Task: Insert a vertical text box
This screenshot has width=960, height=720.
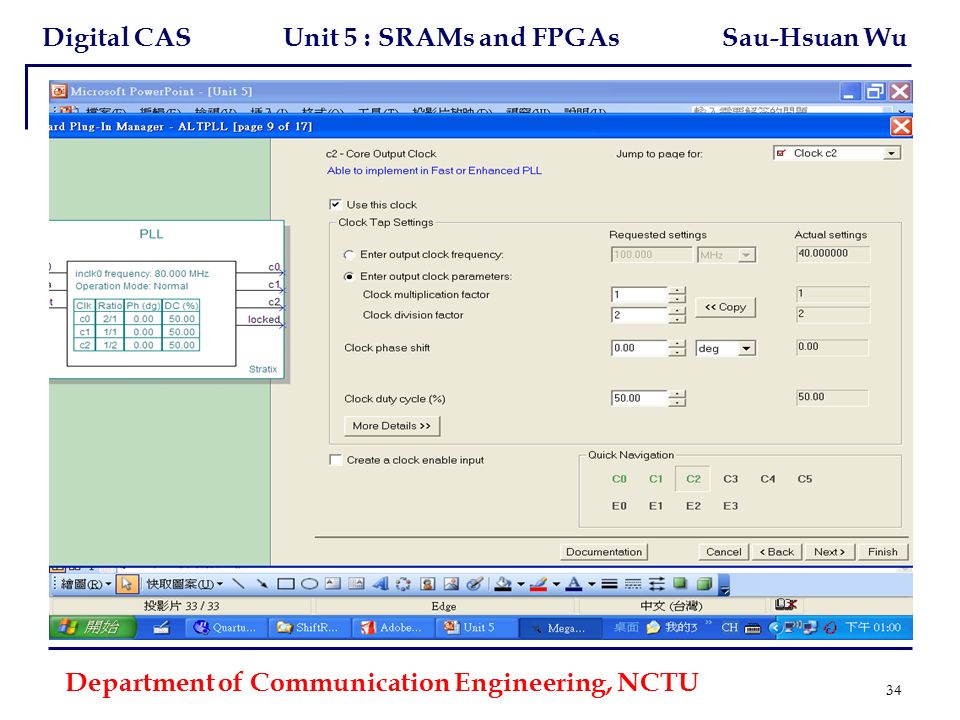Action: (356, 583)
